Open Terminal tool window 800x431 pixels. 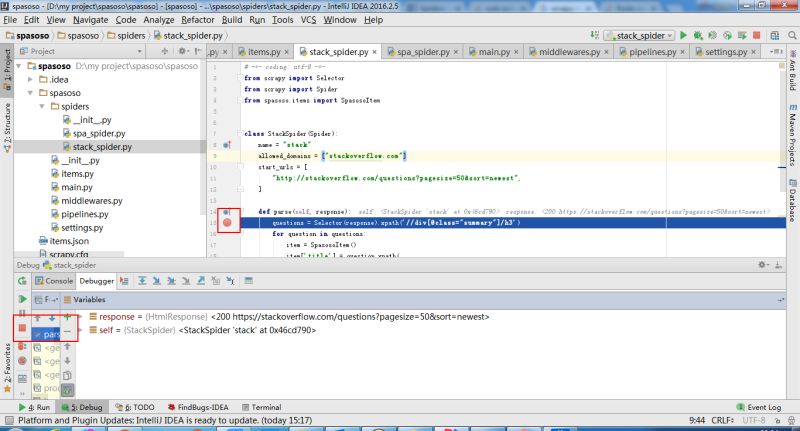(262, 407)
